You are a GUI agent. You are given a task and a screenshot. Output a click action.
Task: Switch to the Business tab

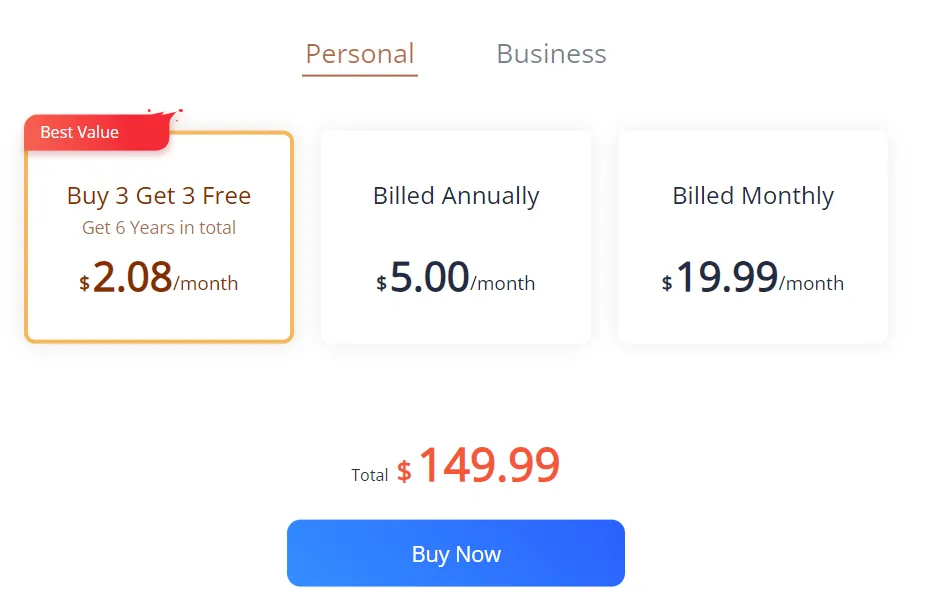(551, 54)
